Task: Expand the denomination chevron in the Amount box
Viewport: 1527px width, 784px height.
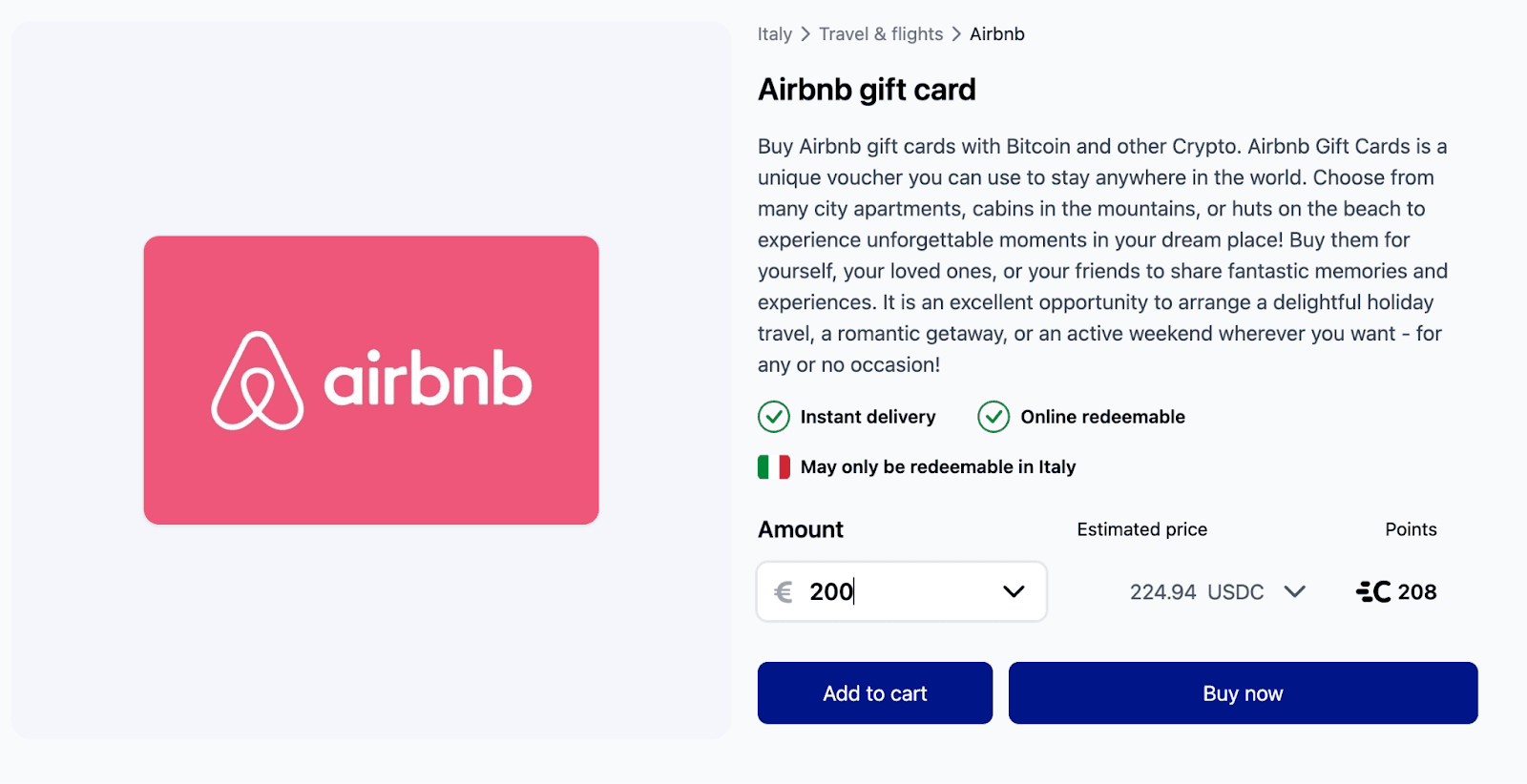Action: click(x=1014, y=591)
